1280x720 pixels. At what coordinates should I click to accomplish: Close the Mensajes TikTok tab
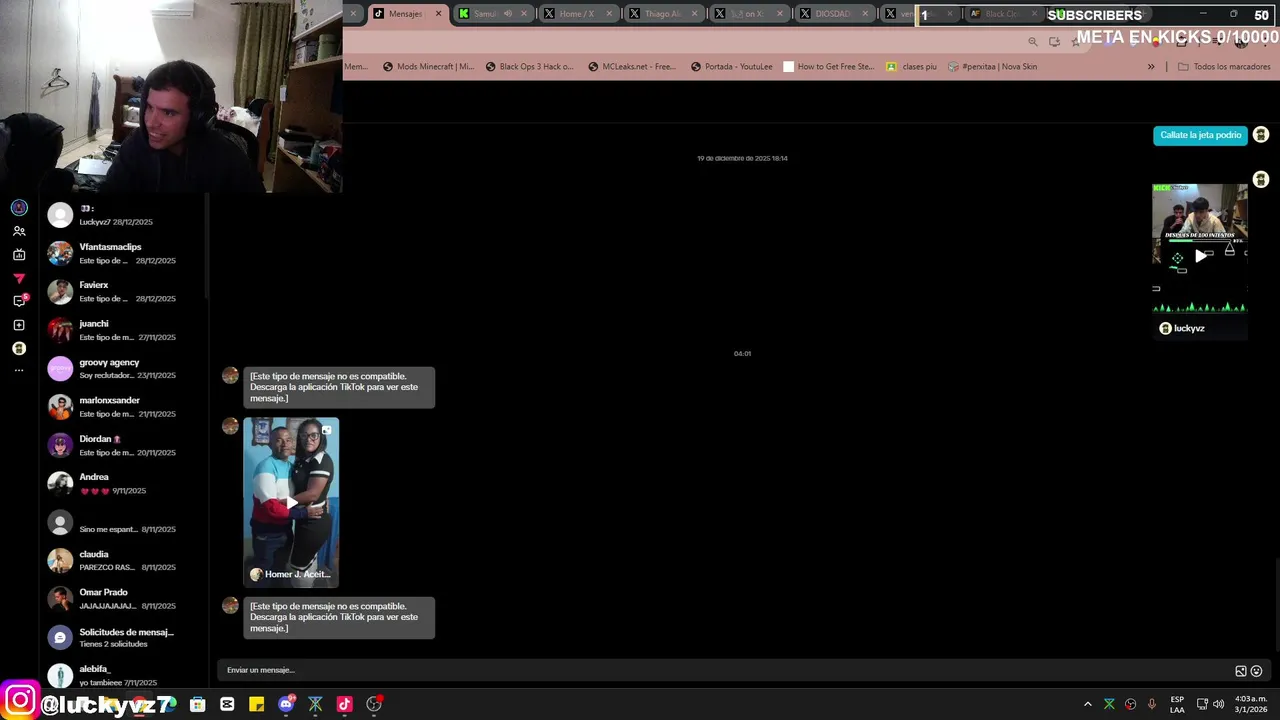pyautogui.click(x=438, y=14)
